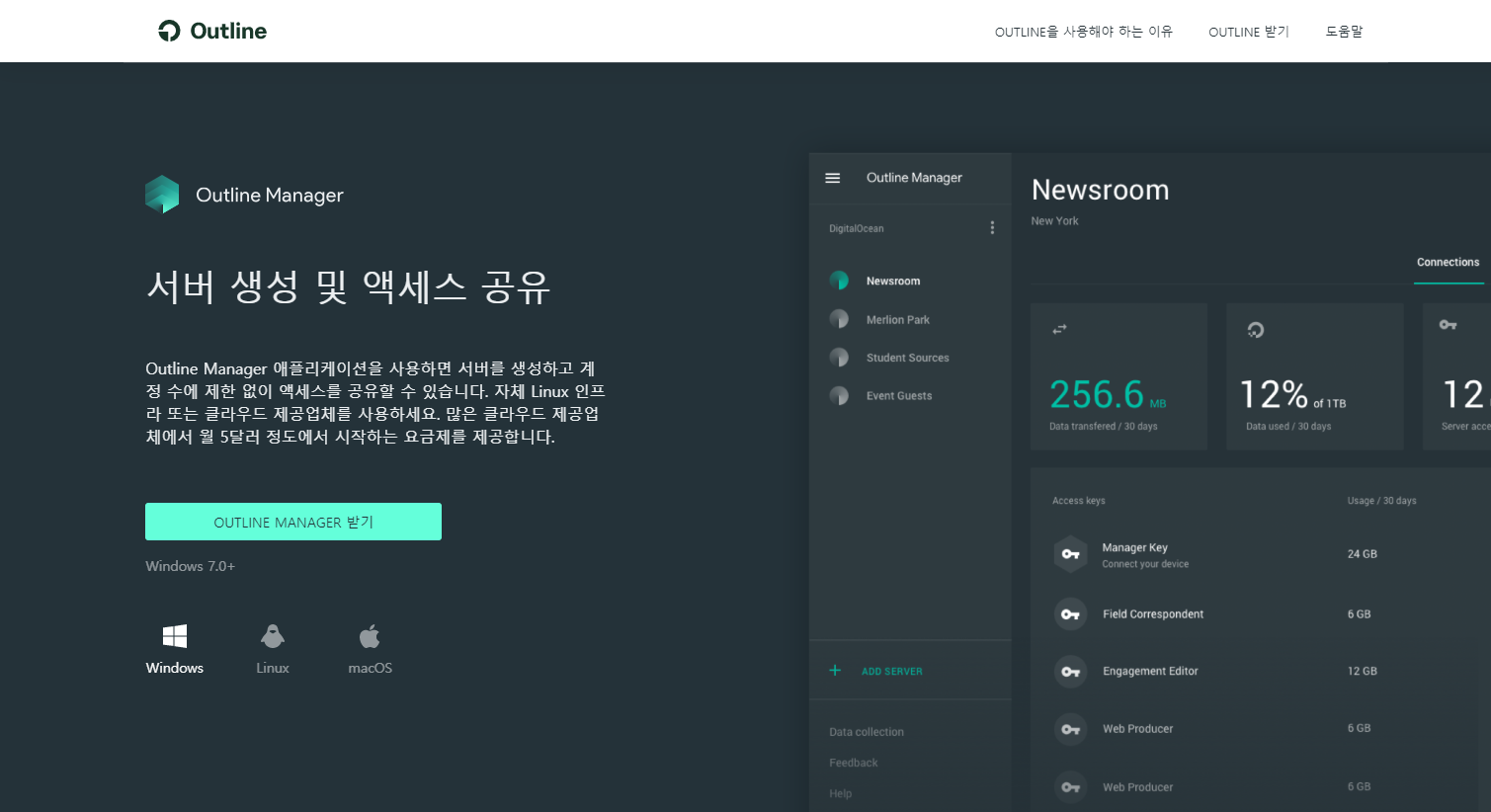The image size is (1491, 812).
Task: Click key icon in the third stats card
Action: pos(1449,325)
